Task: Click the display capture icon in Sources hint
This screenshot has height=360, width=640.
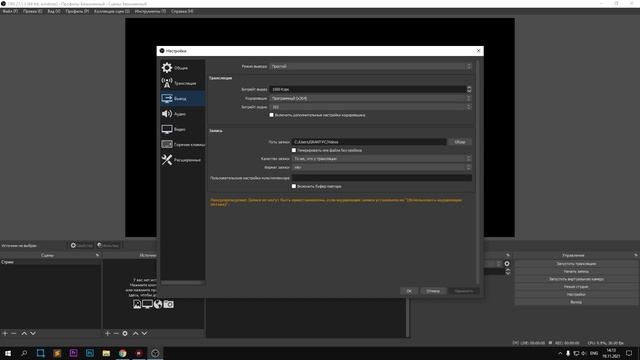Action: pyautogui.click(x=147, y=304)
